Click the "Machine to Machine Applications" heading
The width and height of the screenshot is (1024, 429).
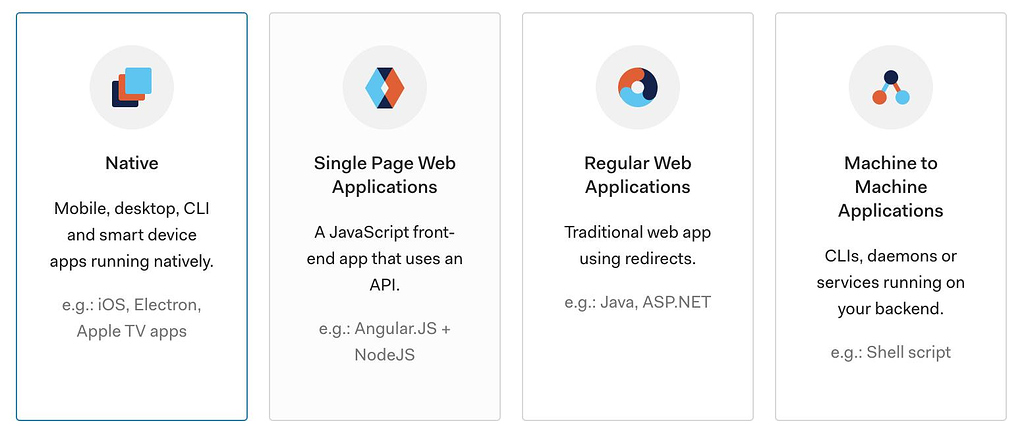point(891,187)
